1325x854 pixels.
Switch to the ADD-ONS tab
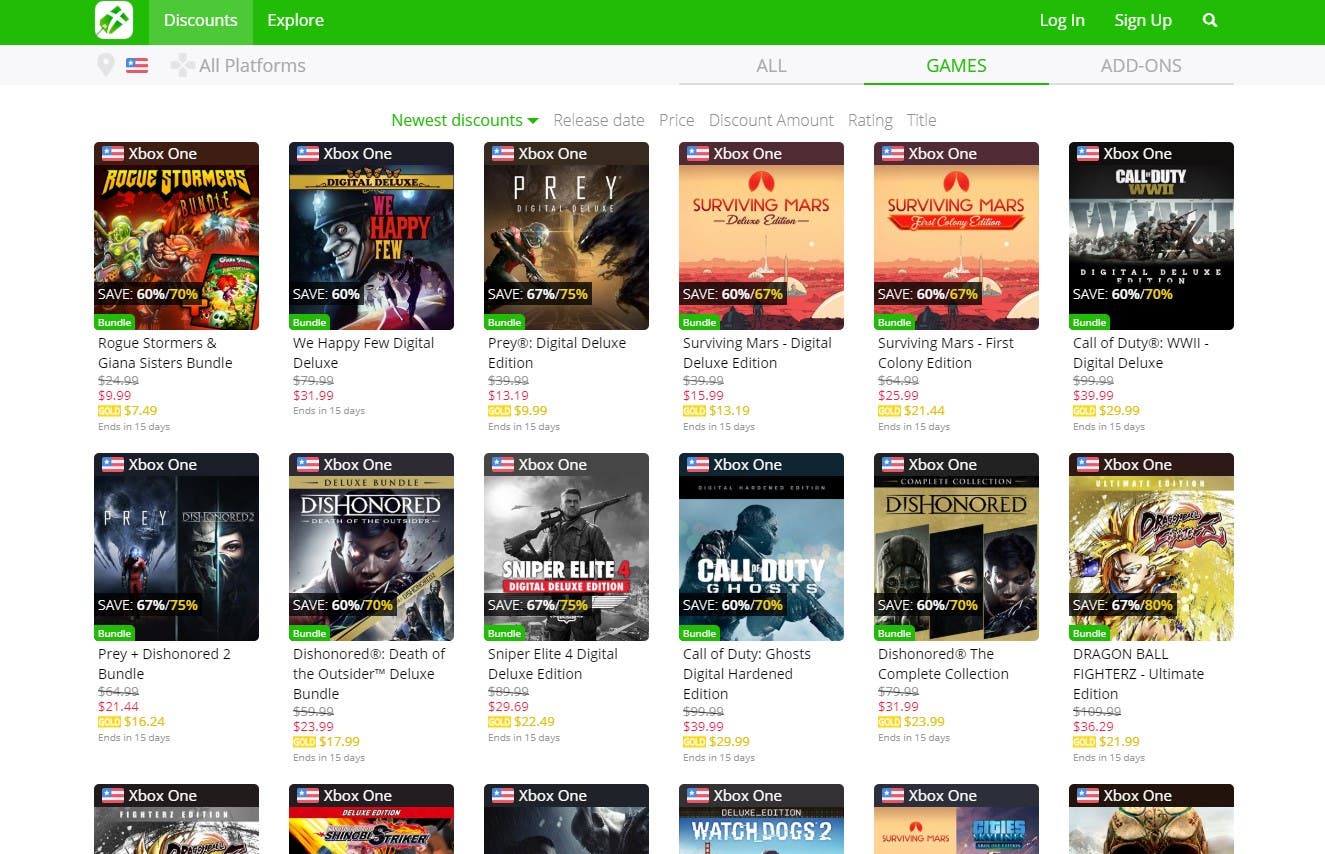(x=1141, y=66)
